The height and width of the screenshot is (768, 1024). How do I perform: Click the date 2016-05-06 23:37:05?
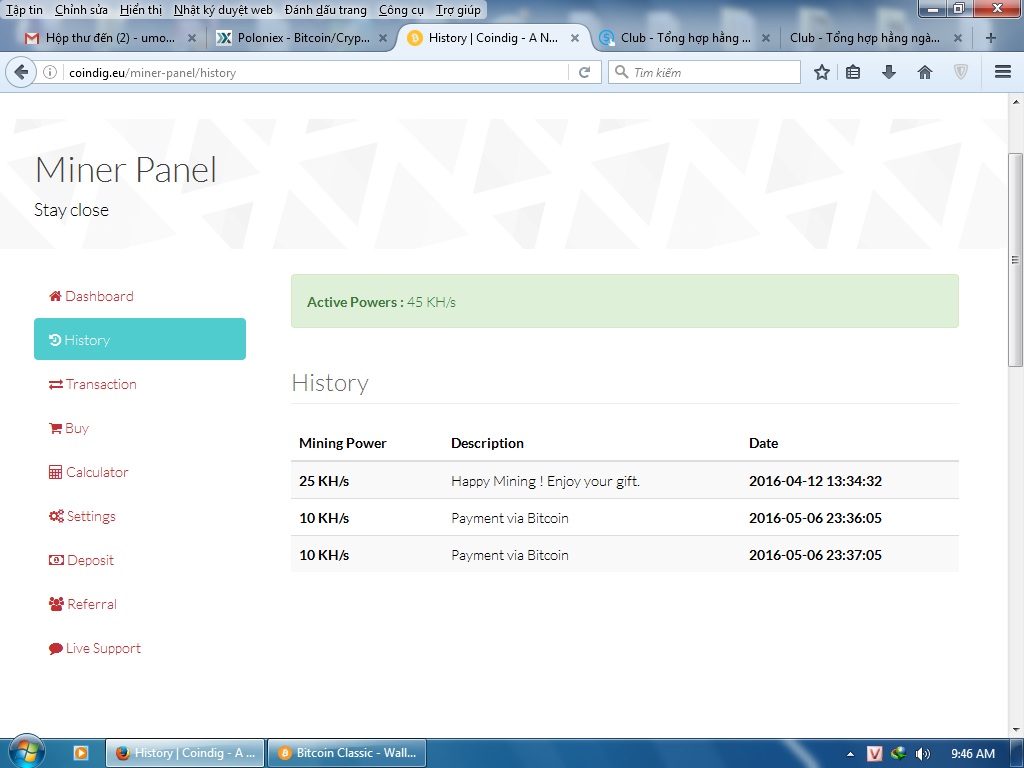coord(815,555)
